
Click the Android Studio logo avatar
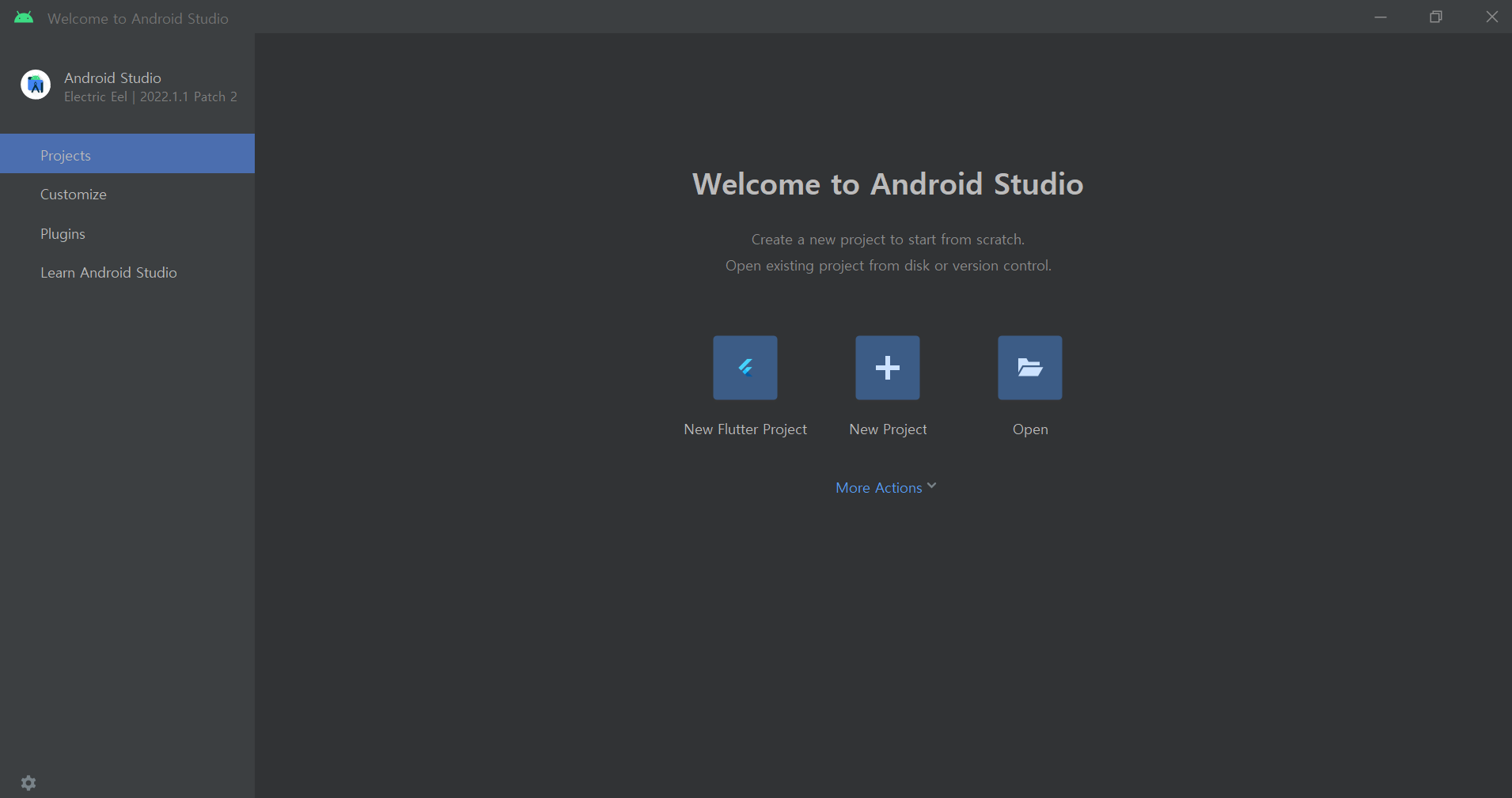tap(36, 85)
